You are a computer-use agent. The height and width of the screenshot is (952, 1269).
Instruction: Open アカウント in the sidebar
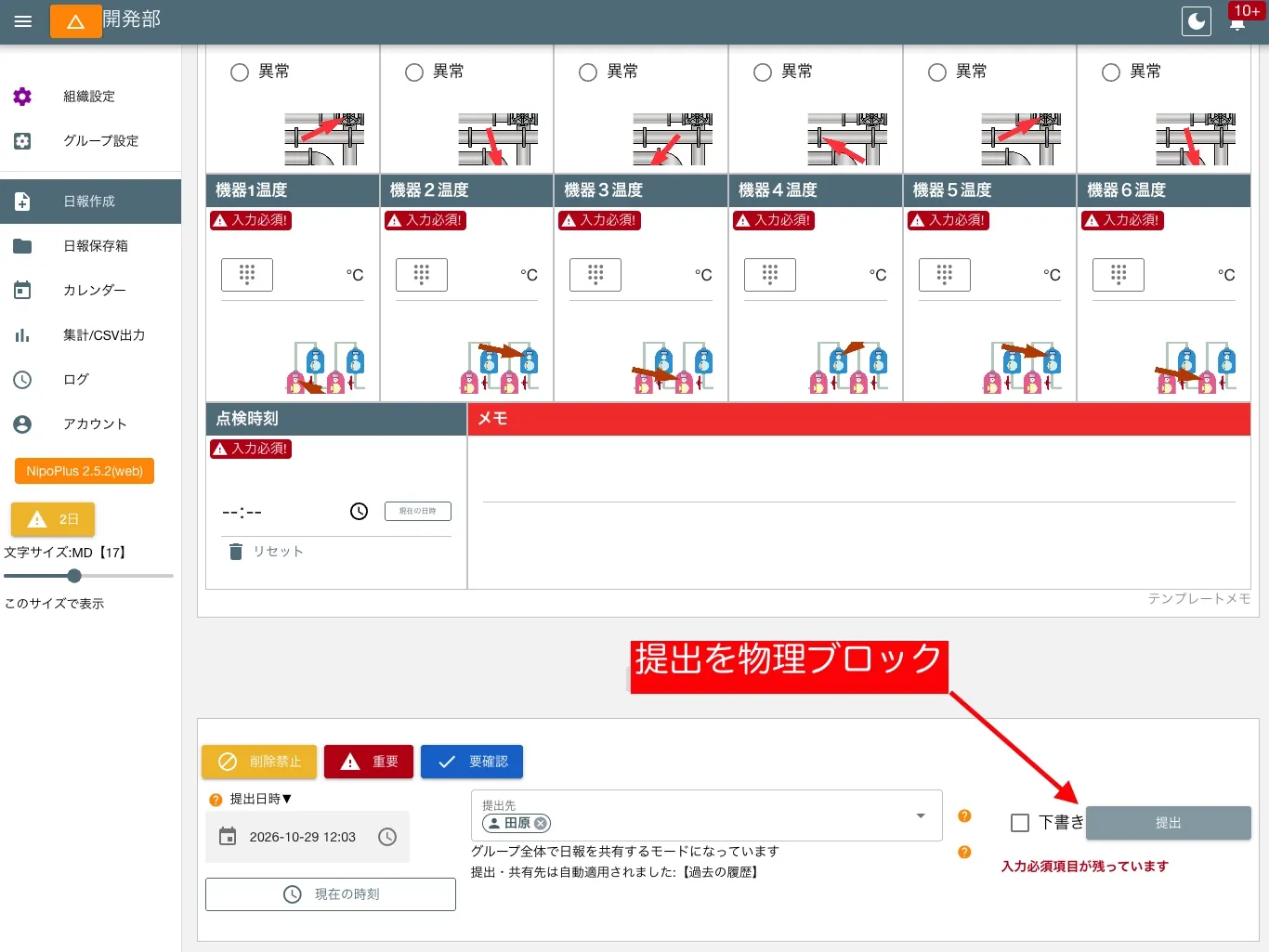click(90, 424)
